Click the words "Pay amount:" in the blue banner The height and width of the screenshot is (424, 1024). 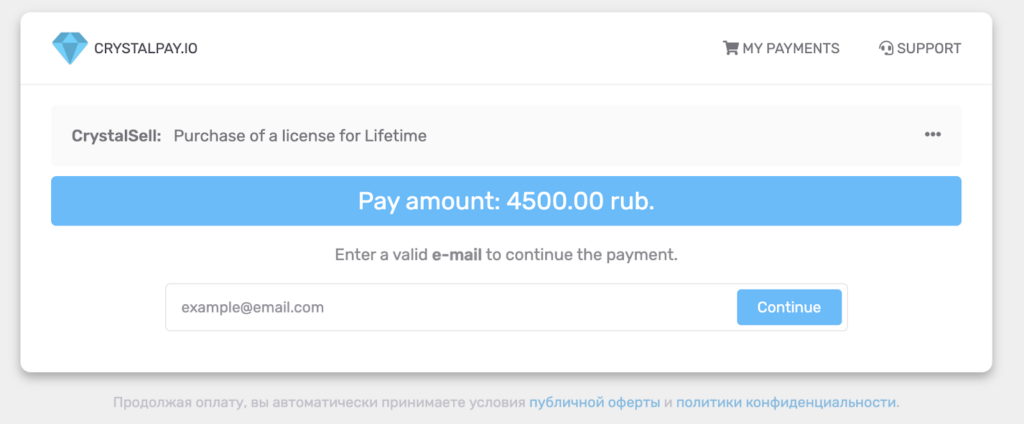(430, 201)
